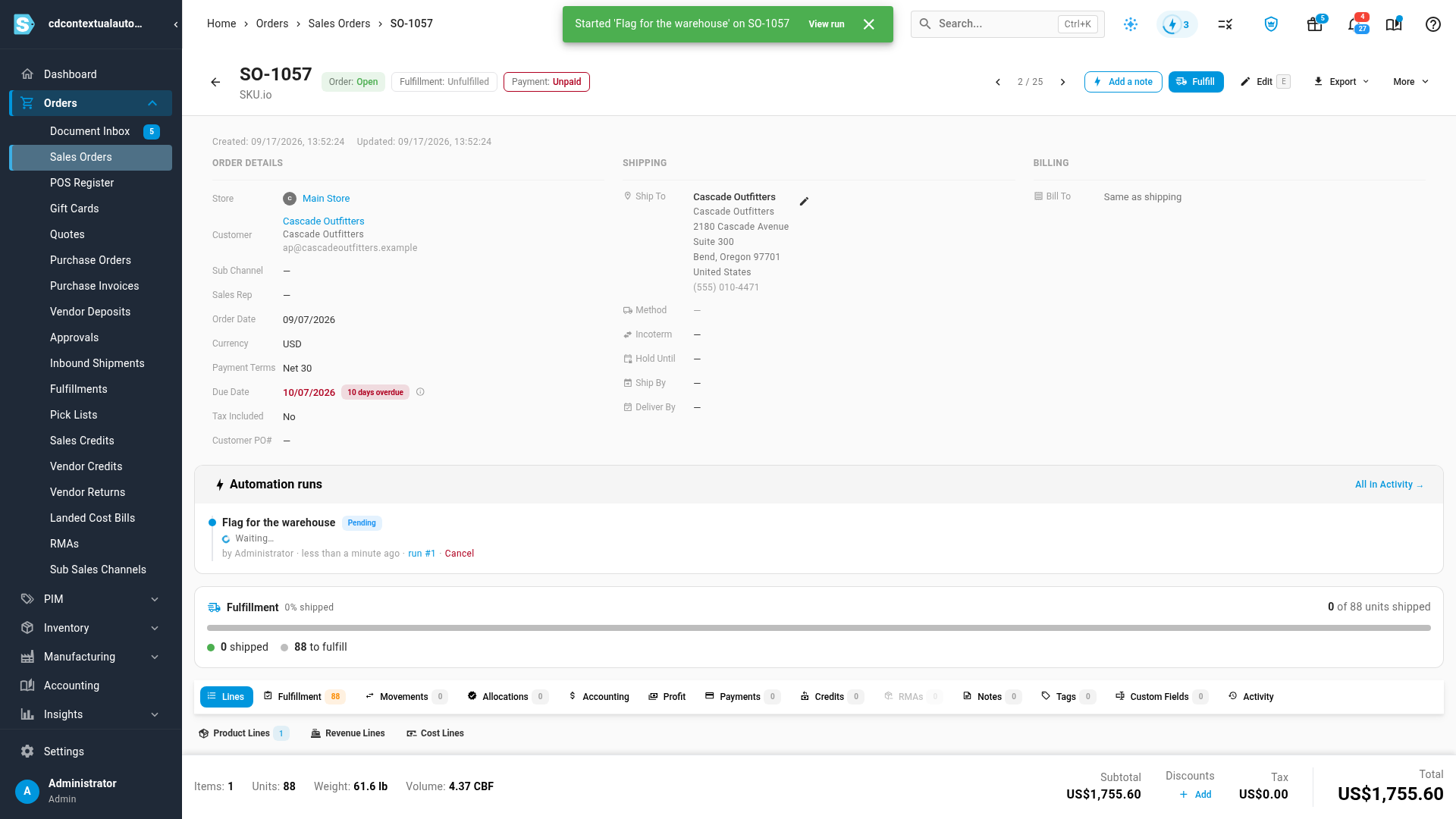
Task: Expand the Manufacturing sidebar section
Action: [x=155, y=657]
